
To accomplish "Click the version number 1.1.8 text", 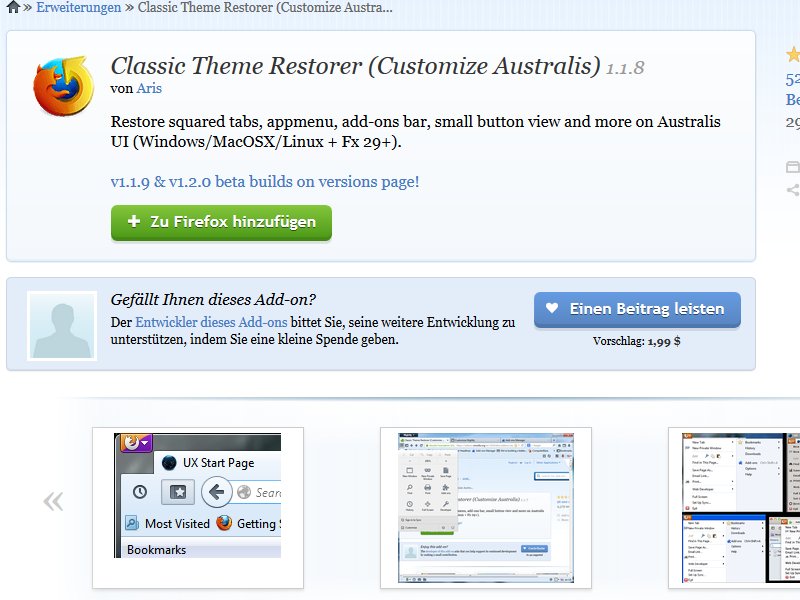I will point(625,68).
